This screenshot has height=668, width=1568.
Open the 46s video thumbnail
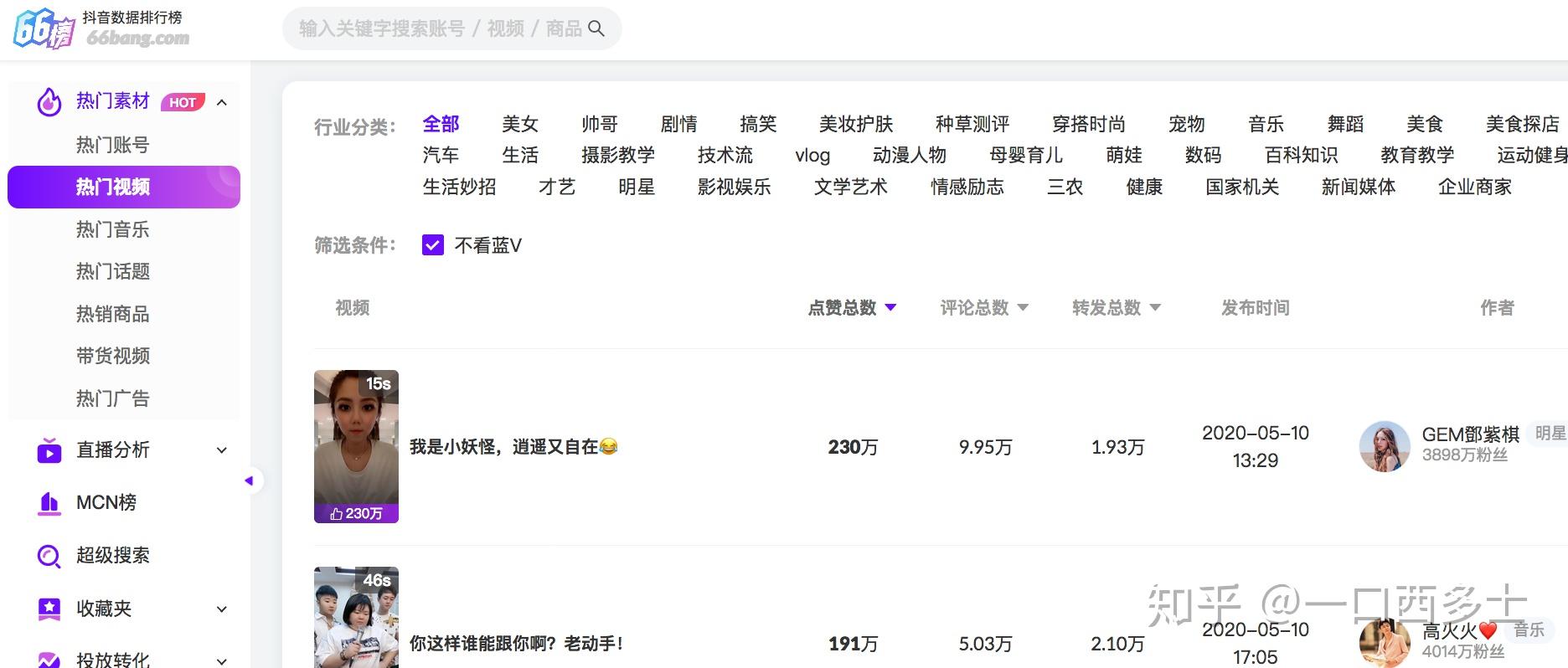356,618
